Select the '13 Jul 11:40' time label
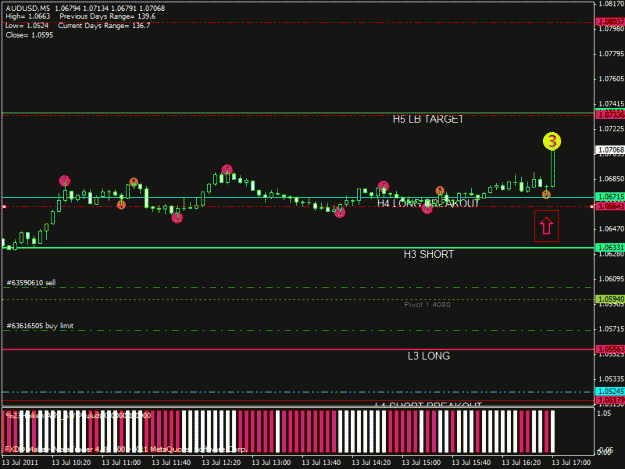The height and width of the screenshot is (469, 625). click(x=171, y=463)
